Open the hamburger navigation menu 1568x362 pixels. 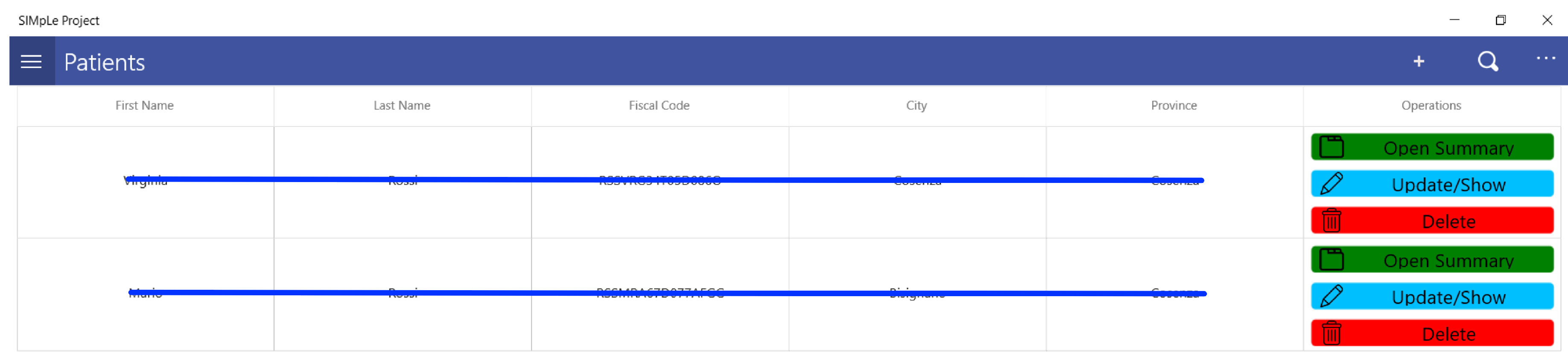click(x=31, y=62)
